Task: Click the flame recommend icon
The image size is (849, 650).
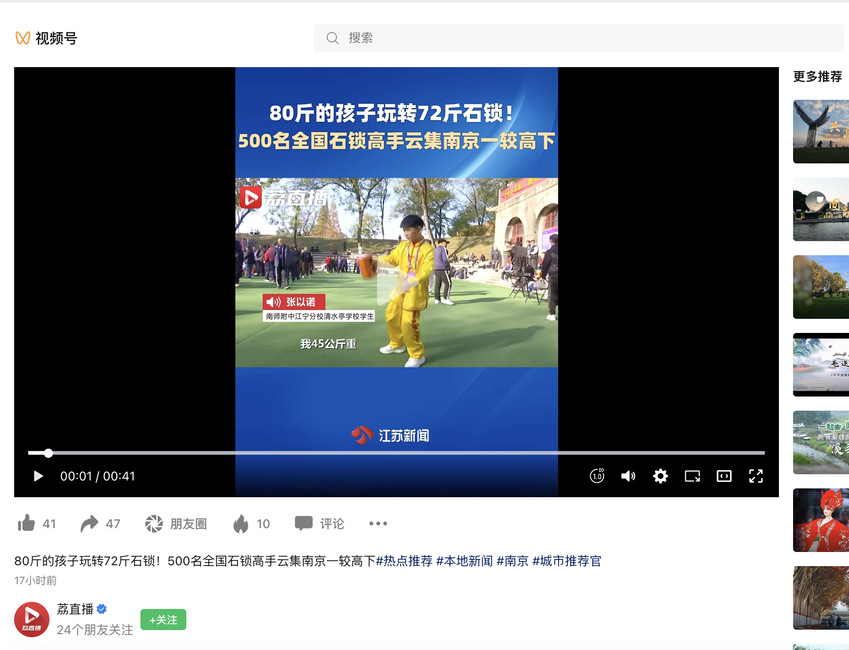Action: [241, 523]
